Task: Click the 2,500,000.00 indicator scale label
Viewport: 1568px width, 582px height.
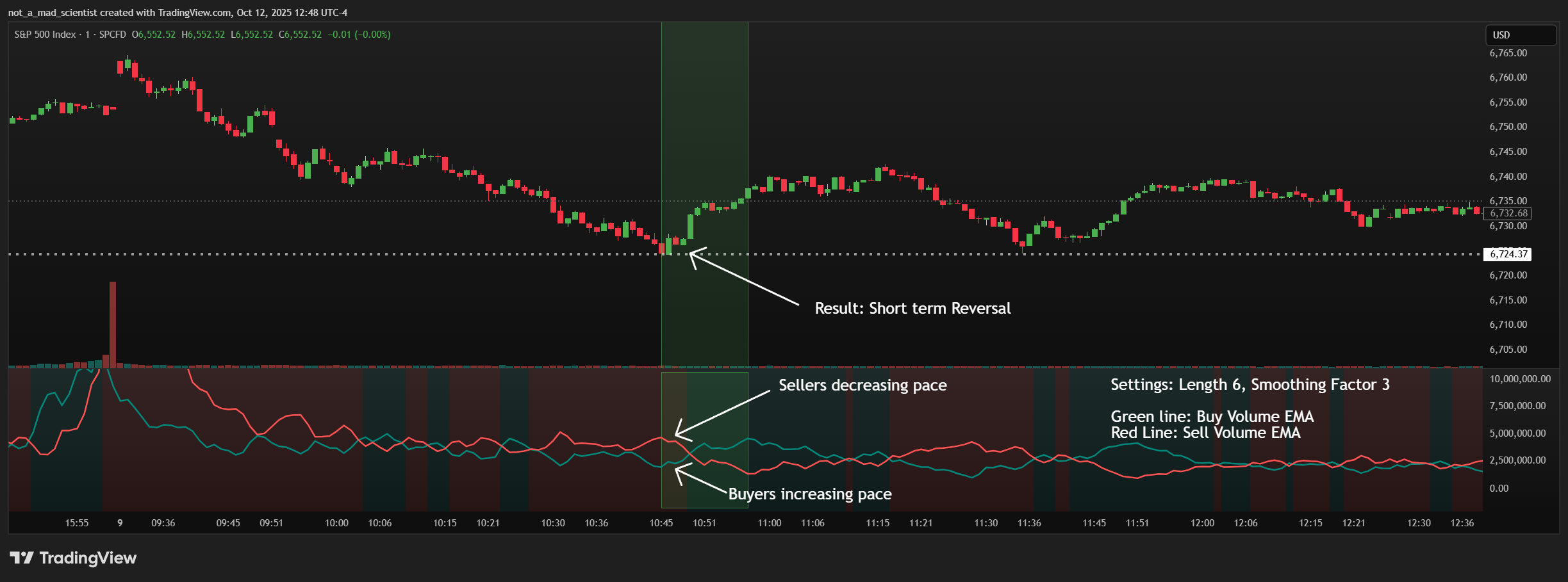Action: [x=1518, y=460]
